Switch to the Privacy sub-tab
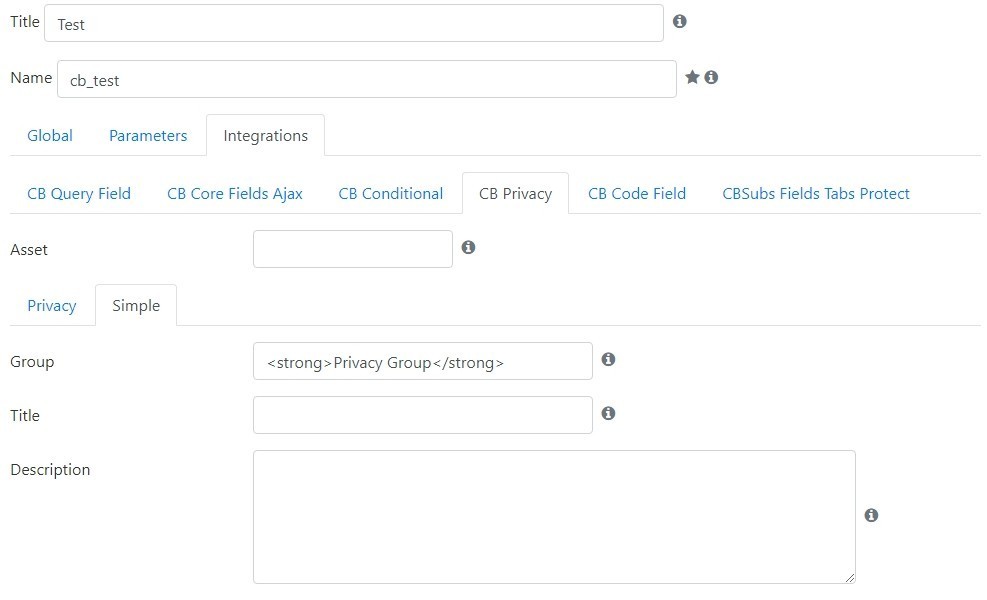 point(52,305)
